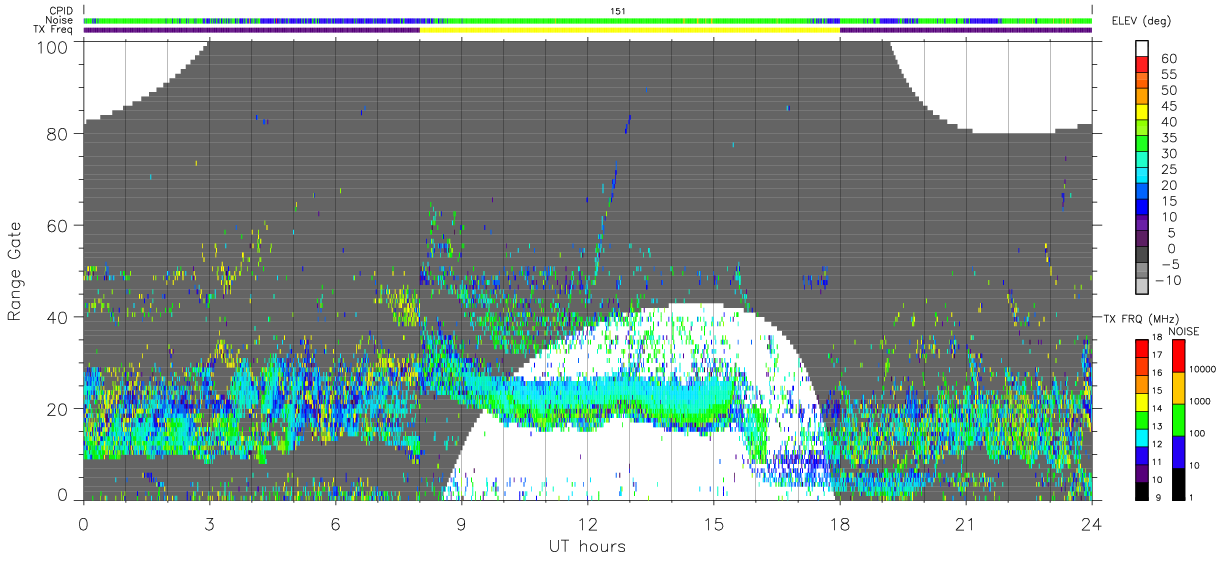Click the CPID value 151
This screenshot has height=567, width=1228.
click(x=619, y=10)
